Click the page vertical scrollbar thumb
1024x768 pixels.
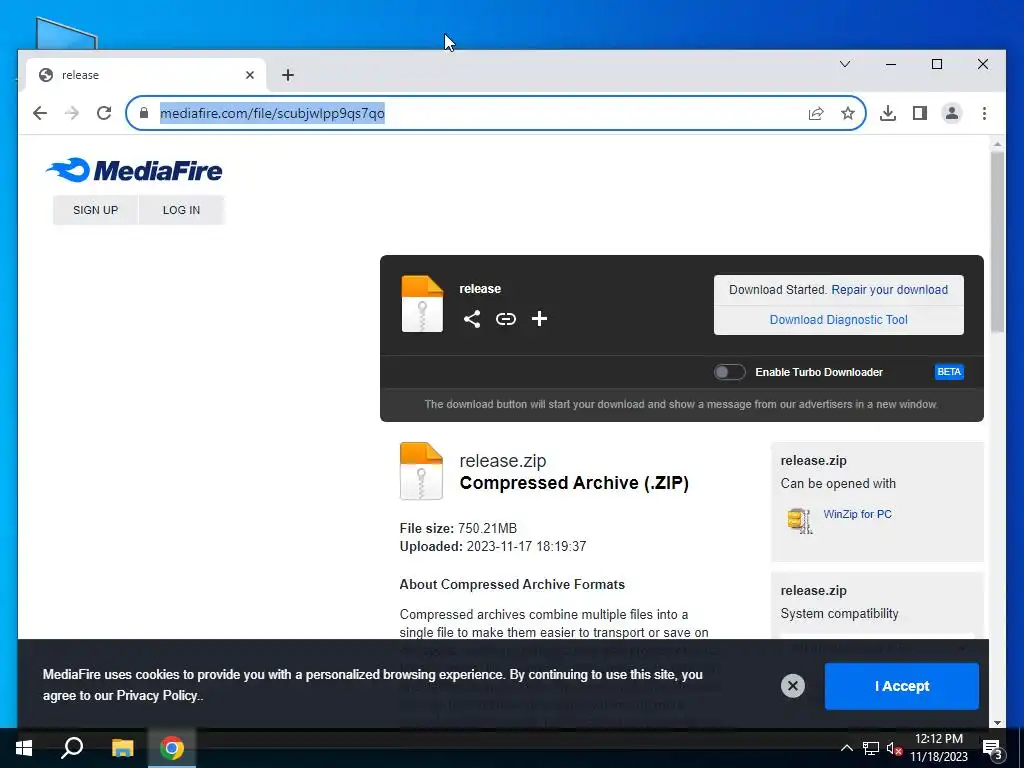(x=997, y=242)
